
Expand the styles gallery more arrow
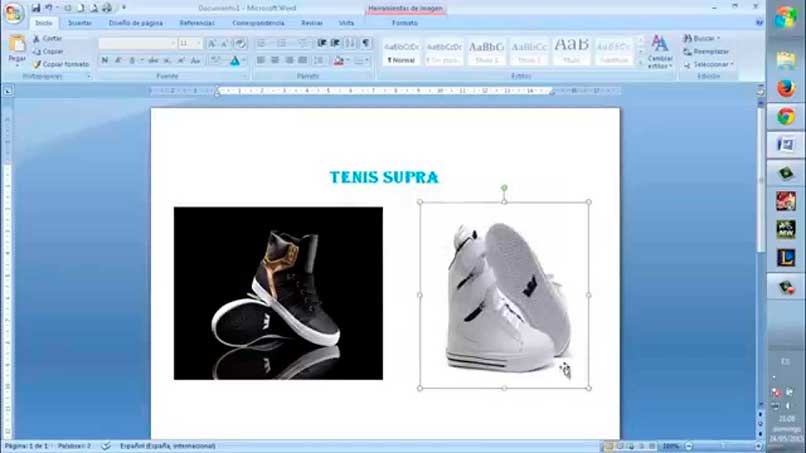(x=640, y=63)
